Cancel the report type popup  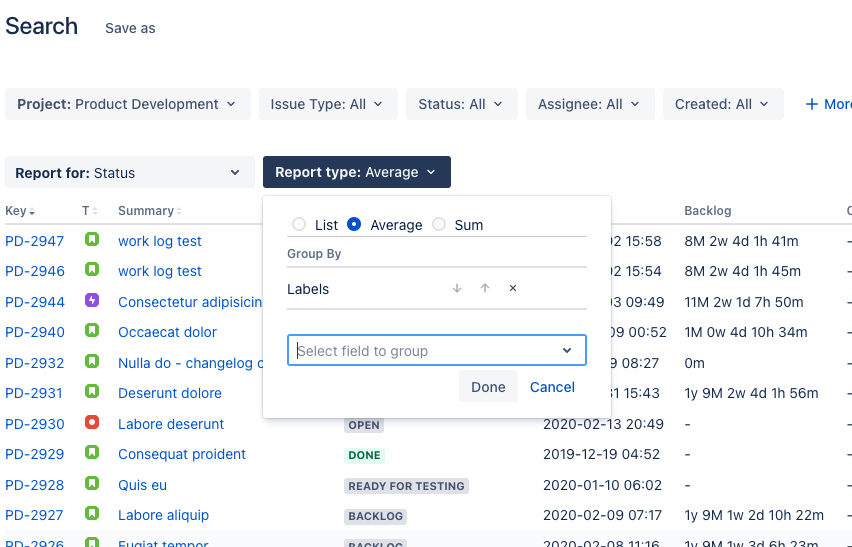[552, 387]
